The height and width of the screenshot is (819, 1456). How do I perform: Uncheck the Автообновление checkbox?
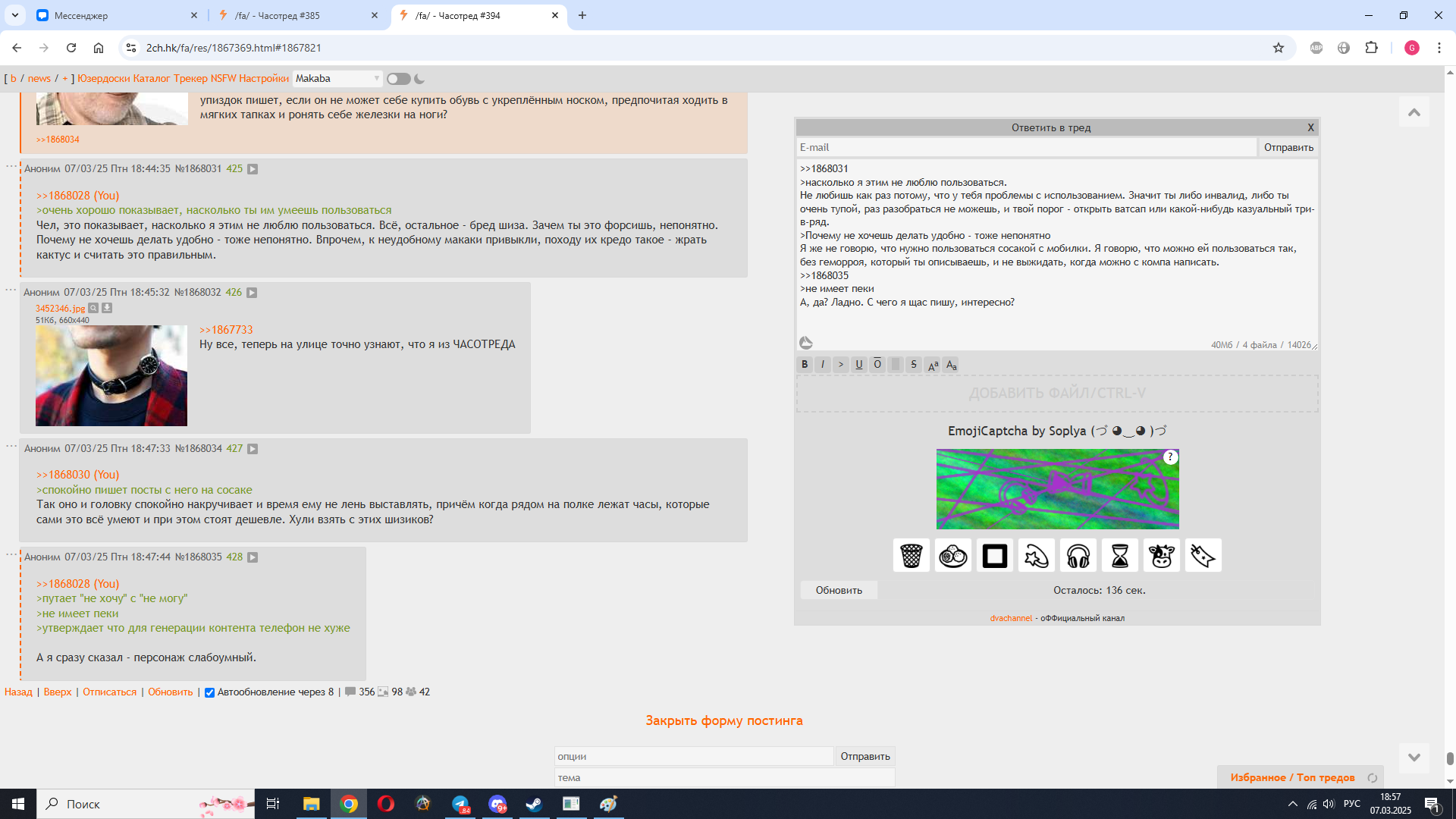tap(210, 692)
